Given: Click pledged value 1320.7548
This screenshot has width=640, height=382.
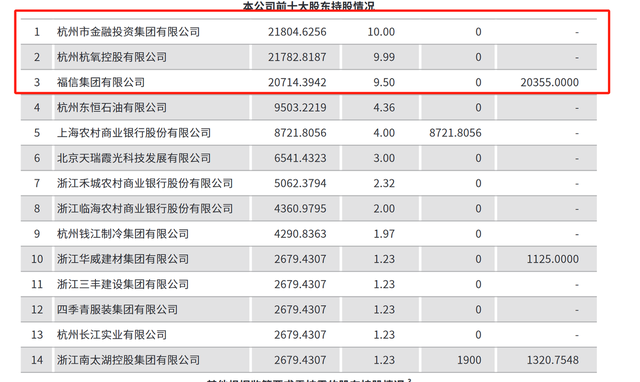Looking at the screenshot, I should pyautogui.click(x=553, y=361).
